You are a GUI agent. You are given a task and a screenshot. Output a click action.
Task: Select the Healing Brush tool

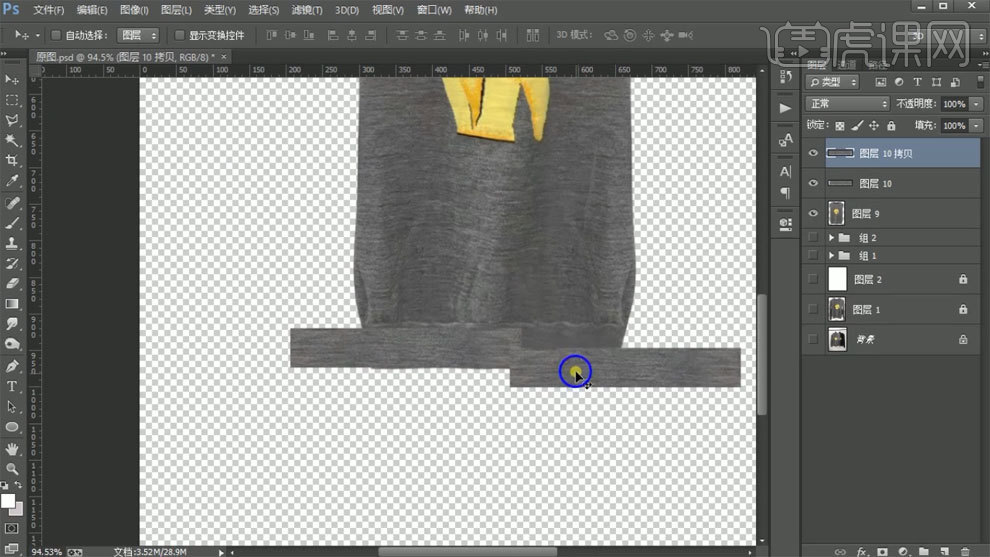tap(11, 203)
